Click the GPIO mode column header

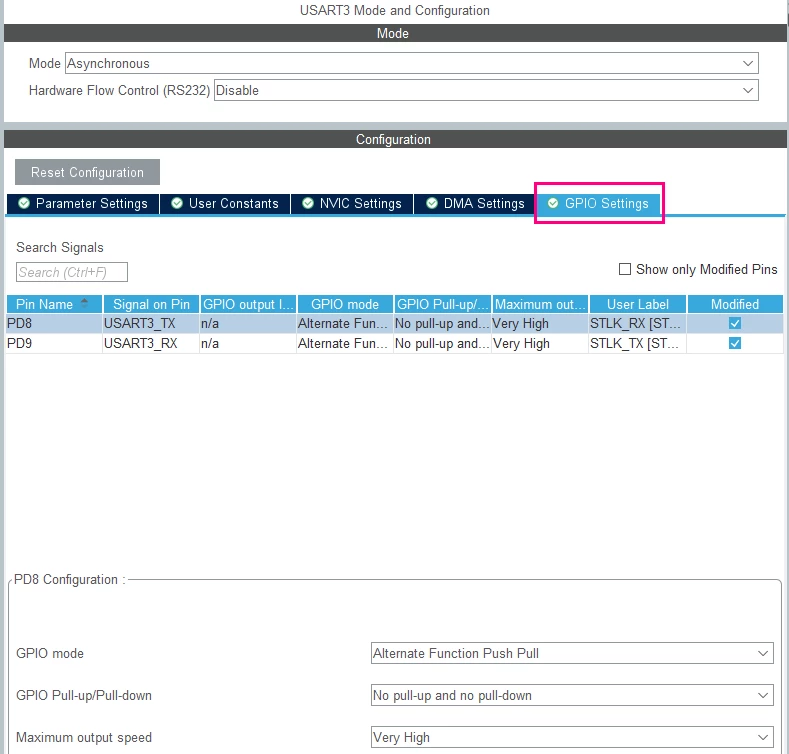point(345,305)
